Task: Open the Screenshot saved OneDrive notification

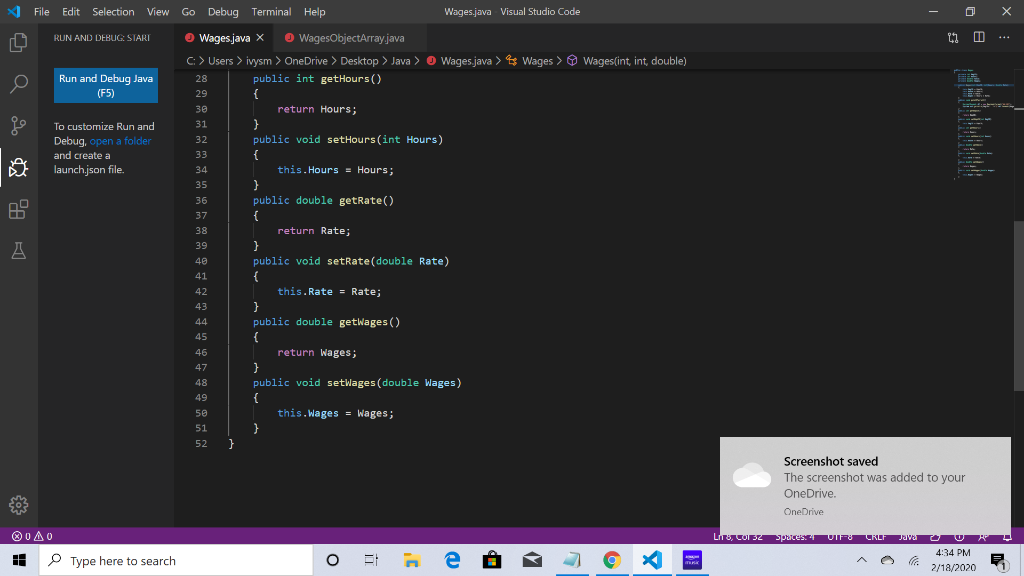Action: [x=865, y=485]
